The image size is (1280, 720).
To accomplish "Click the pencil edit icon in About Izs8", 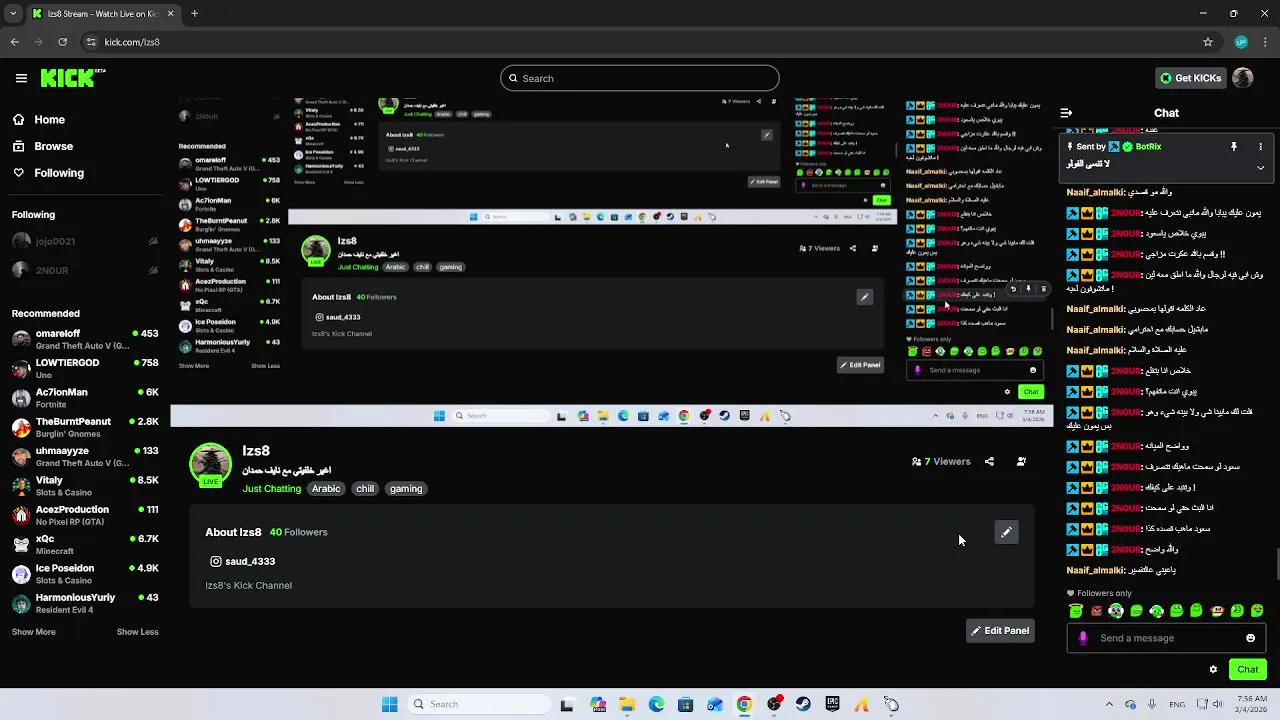I will 1006,532.
